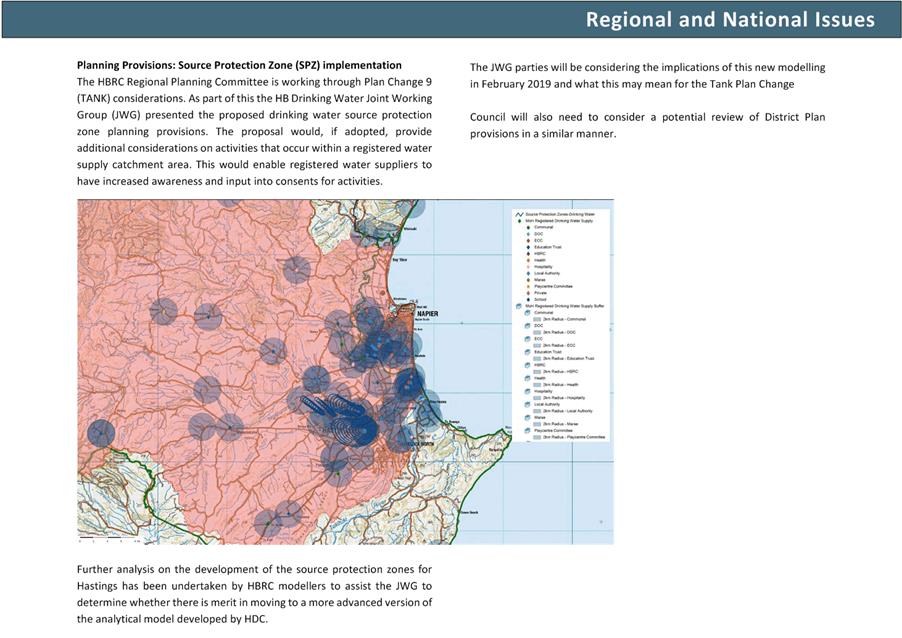
Task: Click the Education Trust point symbol in legend
Action: (x=528, y=247)
